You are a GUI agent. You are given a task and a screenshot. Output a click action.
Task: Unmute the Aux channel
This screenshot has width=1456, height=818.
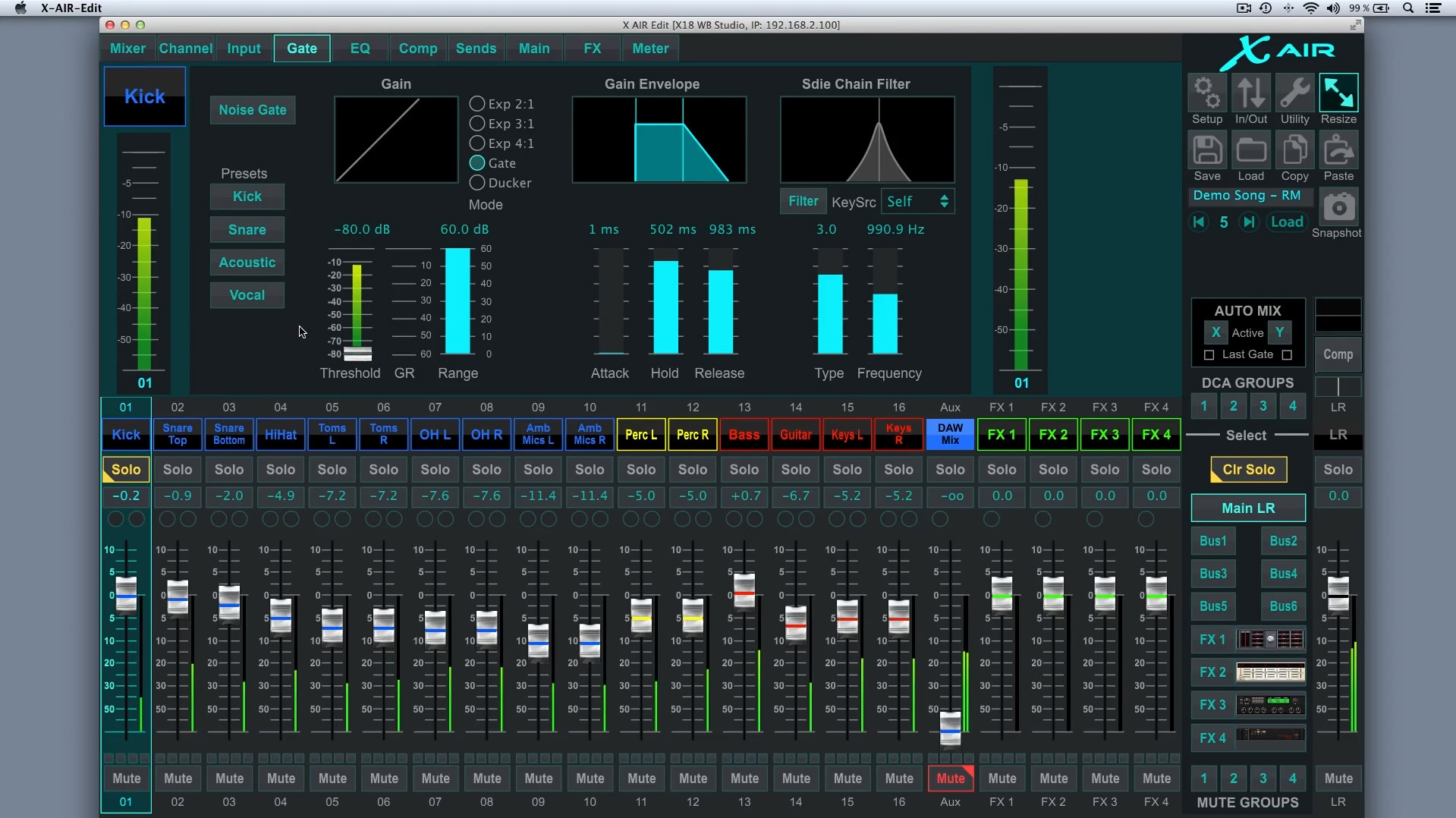(x=950, y=778)
